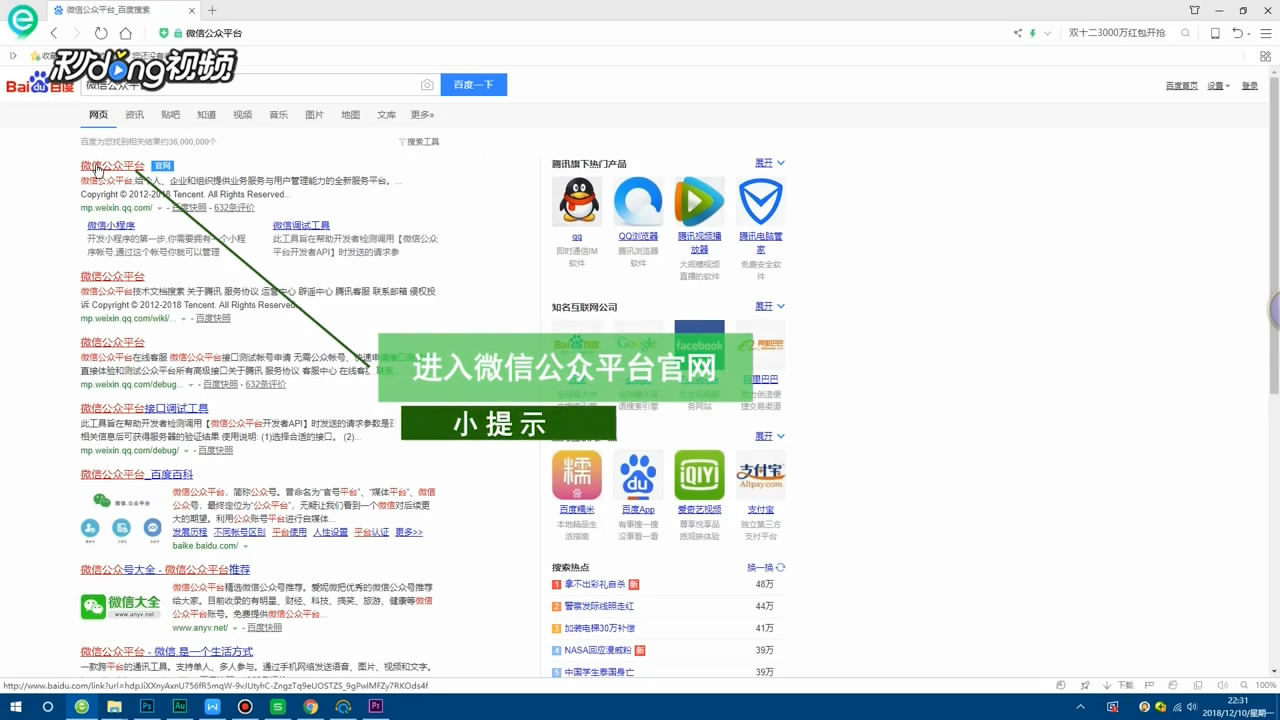
Task: Go to the browser home page icon
Action: (125, 33)
